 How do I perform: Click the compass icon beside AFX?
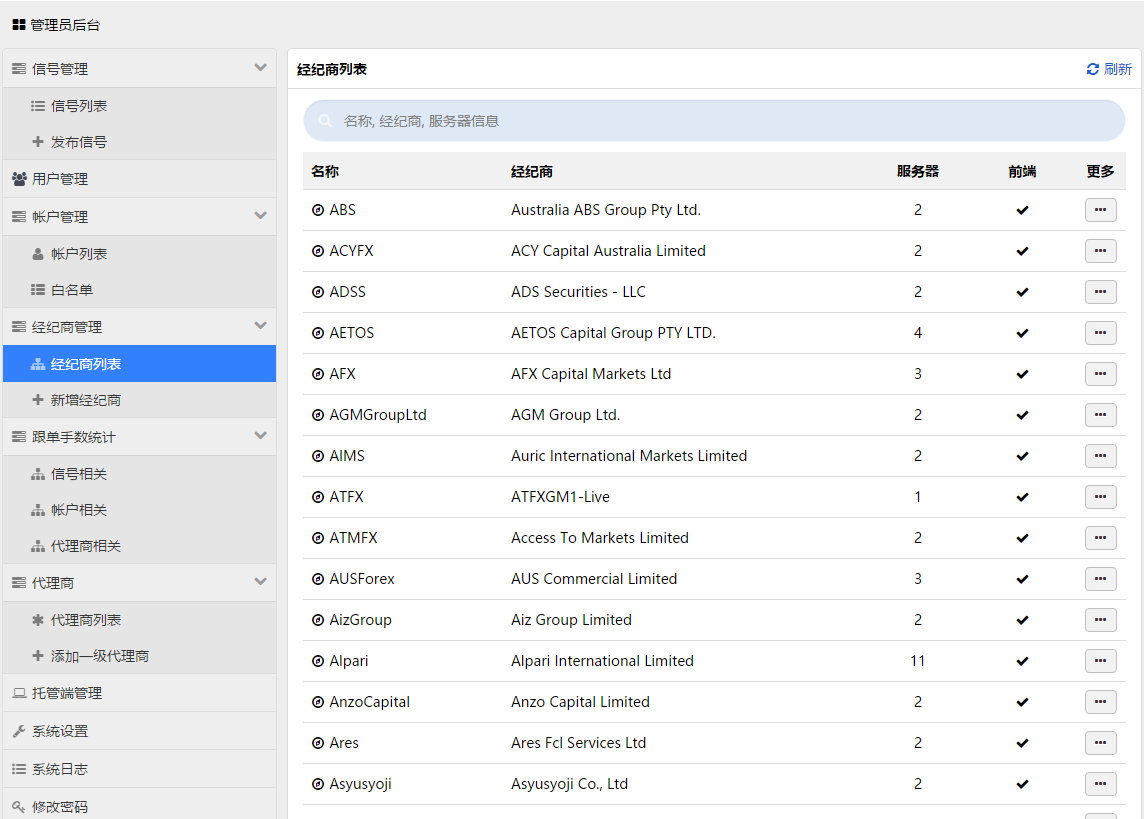pos(318,374)
